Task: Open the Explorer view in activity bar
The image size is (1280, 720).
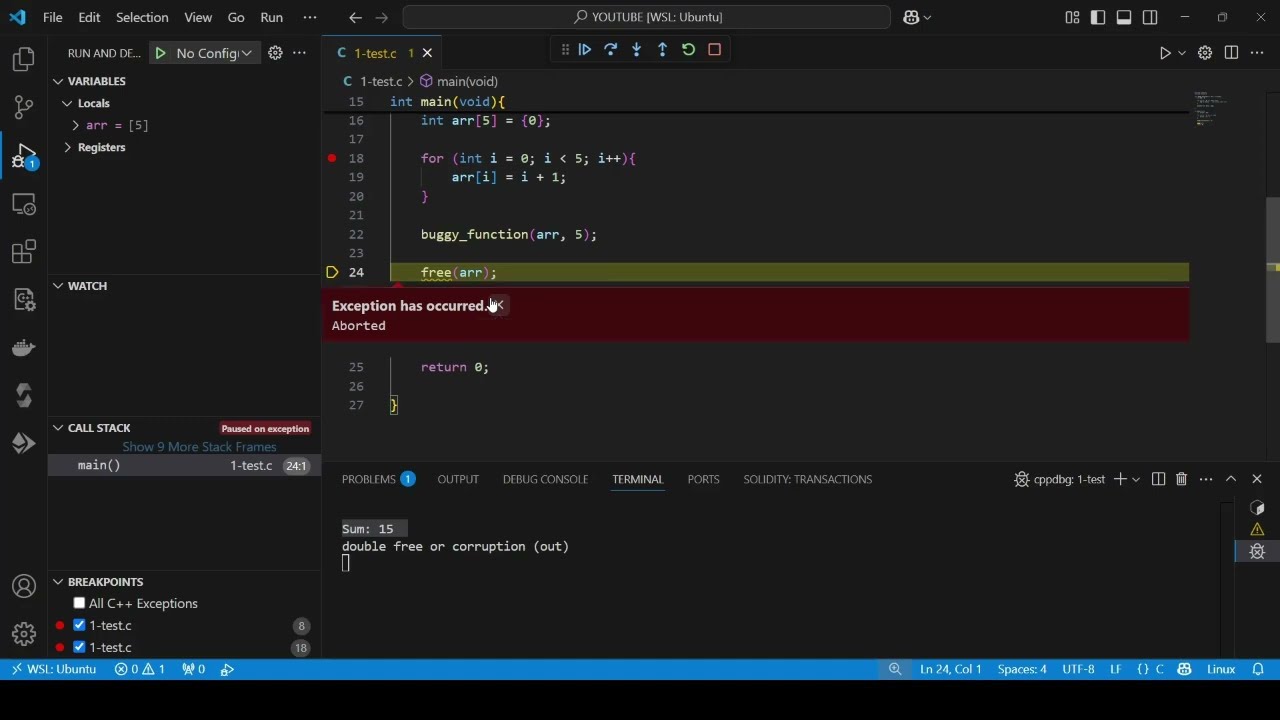Action: click(24, 60)
